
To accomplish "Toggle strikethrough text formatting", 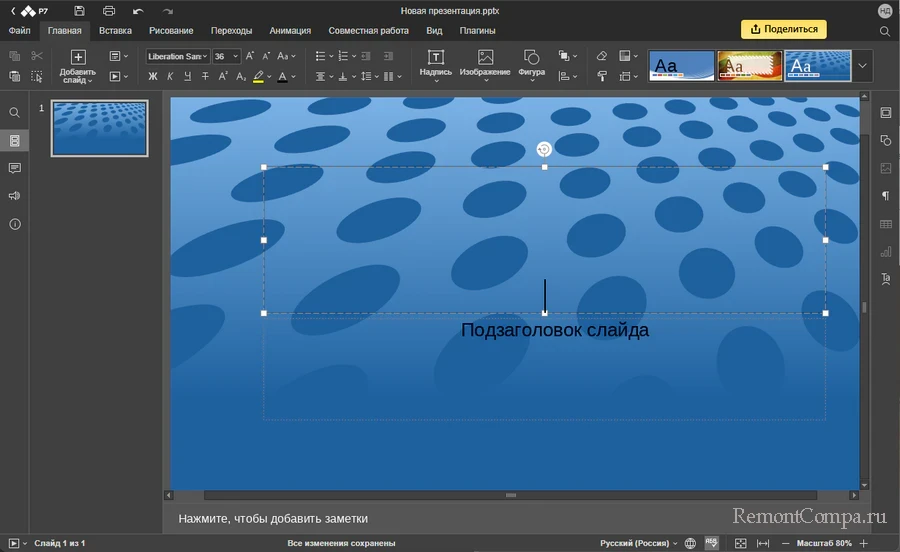I will click(205, 76).
